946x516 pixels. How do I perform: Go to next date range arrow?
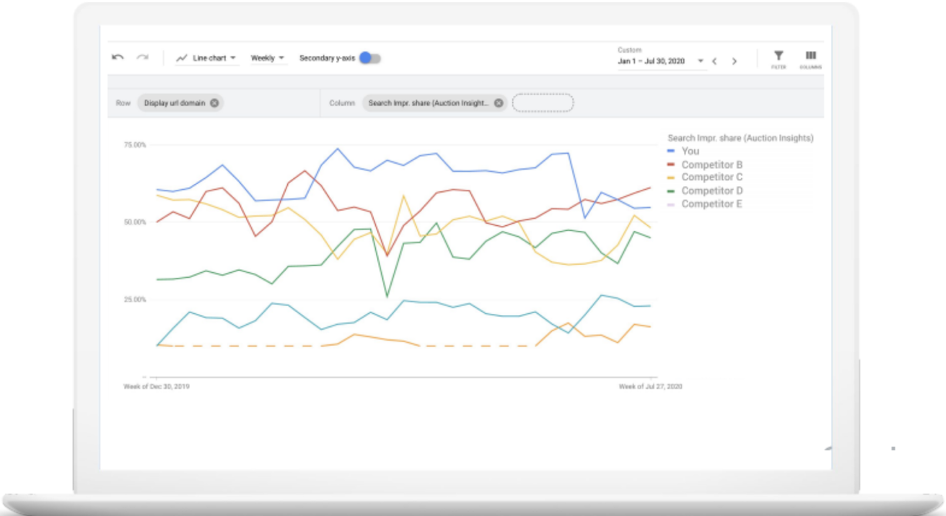click(734, 61)
